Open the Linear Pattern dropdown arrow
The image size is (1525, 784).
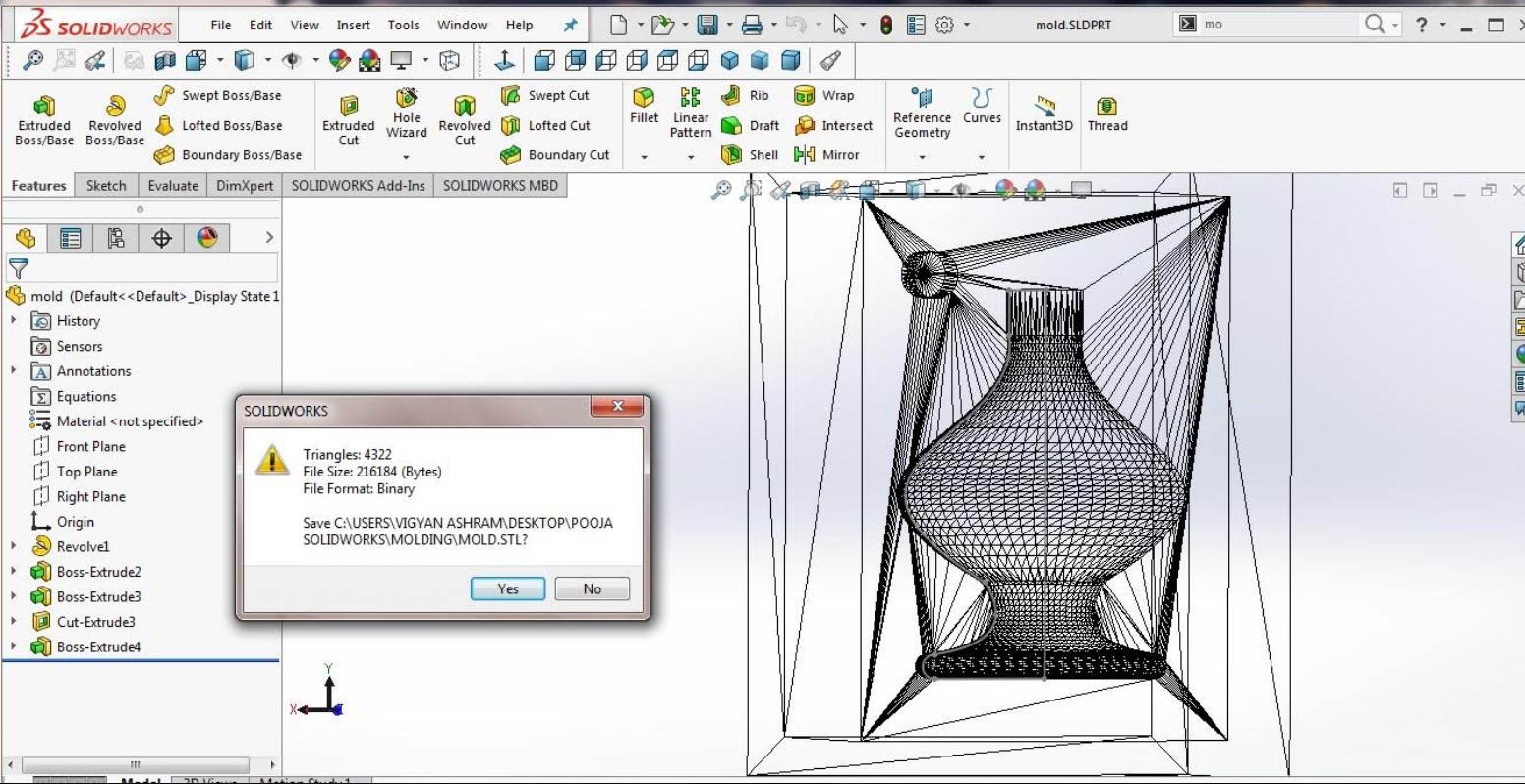pyautogui.click(x=691, y=157)
